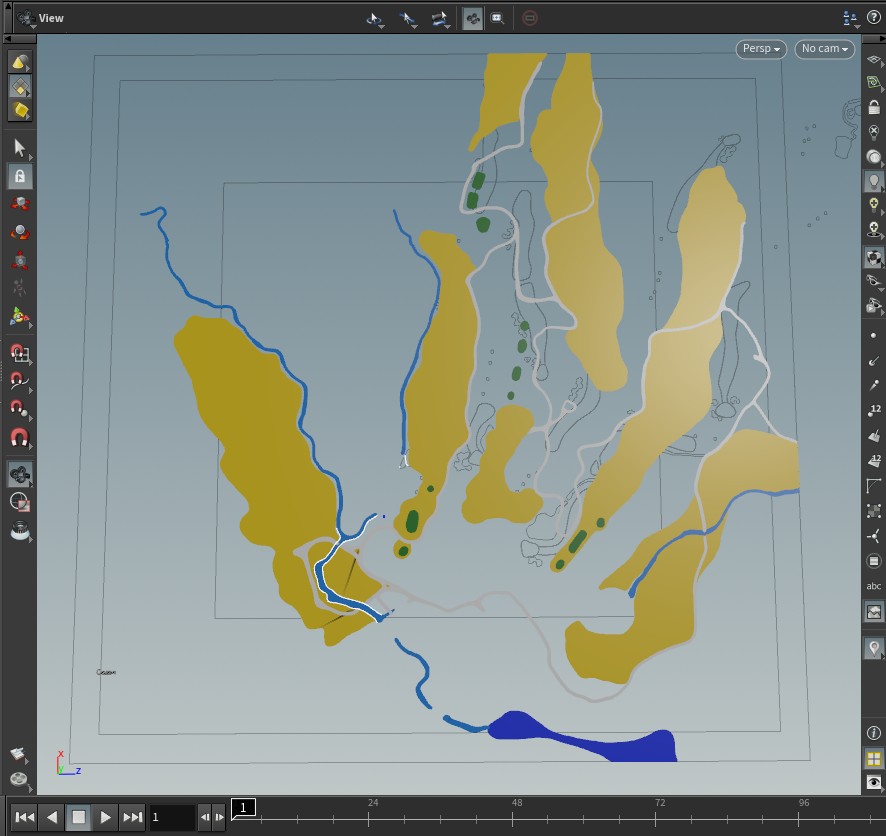This screenshot has height=836, width=886.
Task: Toggle the primitive hulls curve icon
Action: click(x=874, y=485)
